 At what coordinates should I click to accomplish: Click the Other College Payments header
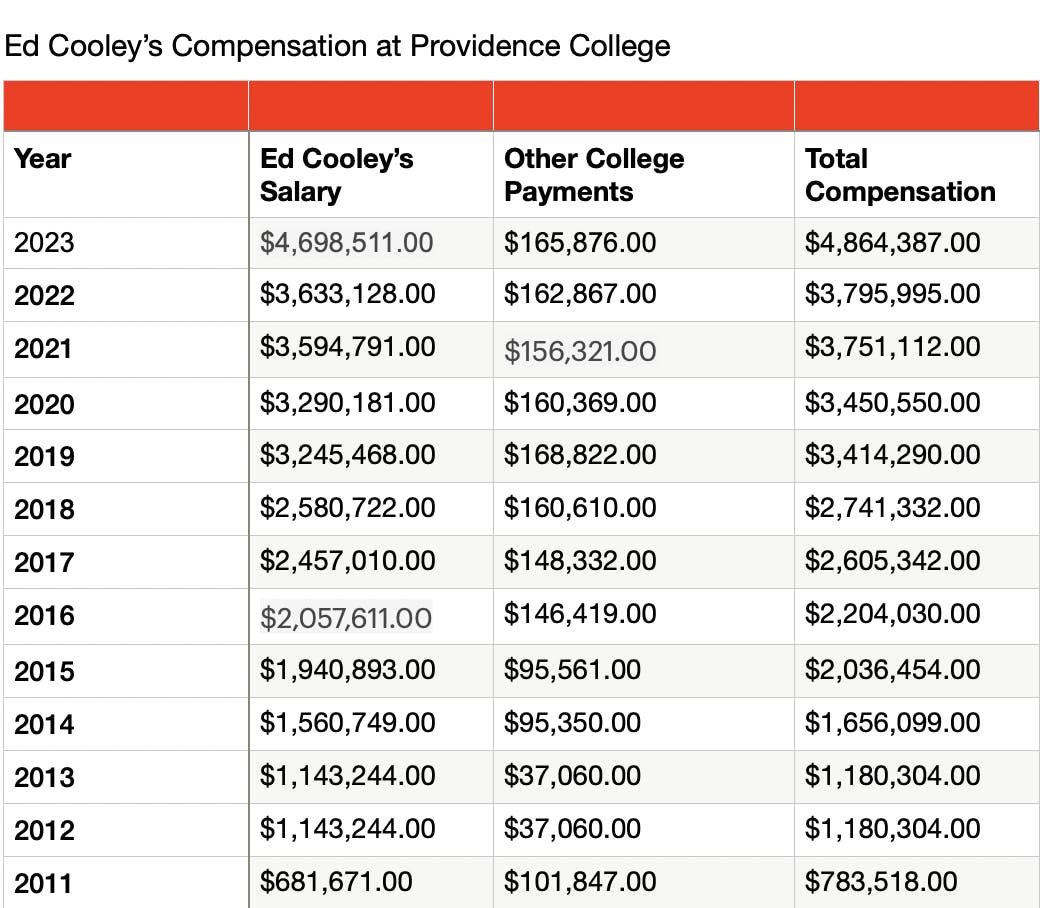(x=594, y=175)
